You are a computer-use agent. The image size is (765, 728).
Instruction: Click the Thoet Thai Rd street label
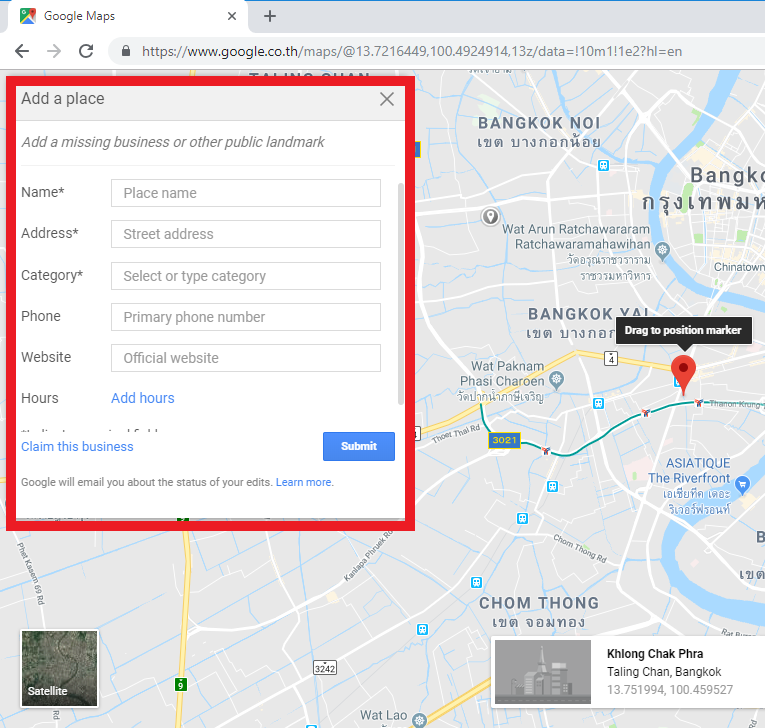(x=456, y=434)
